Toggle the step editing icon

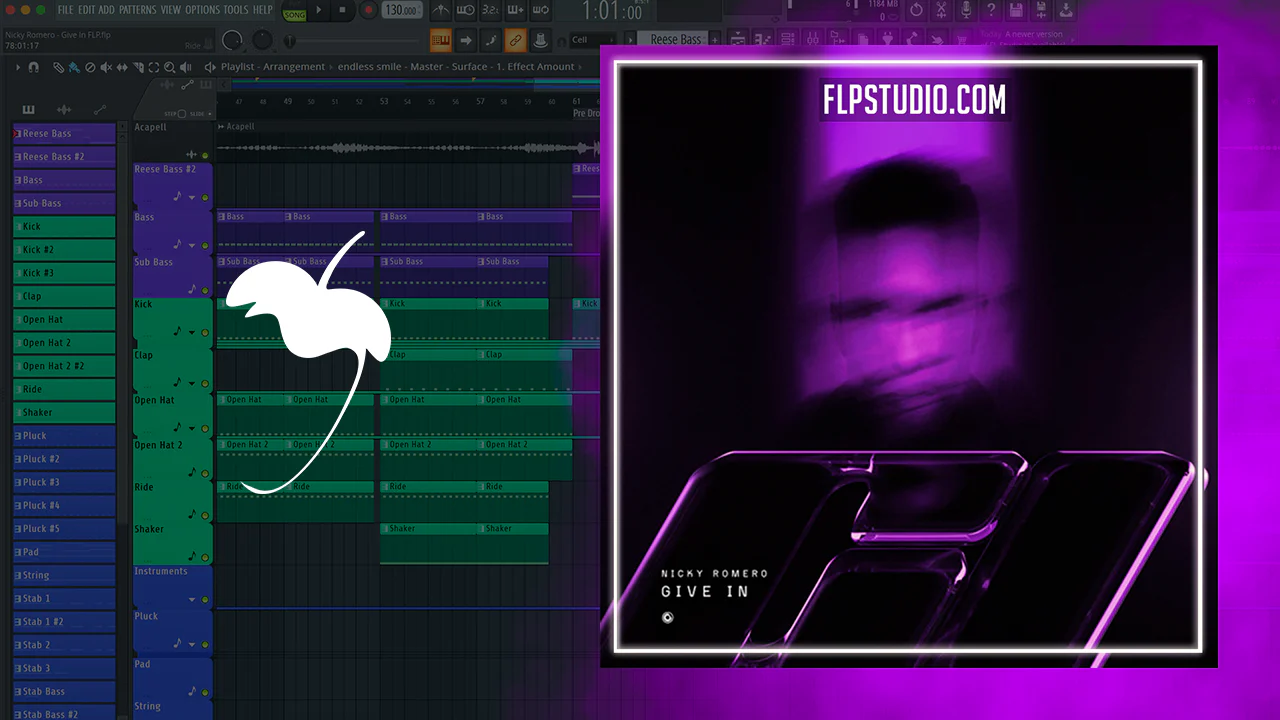pyautogui.click(x=490, y=40)
